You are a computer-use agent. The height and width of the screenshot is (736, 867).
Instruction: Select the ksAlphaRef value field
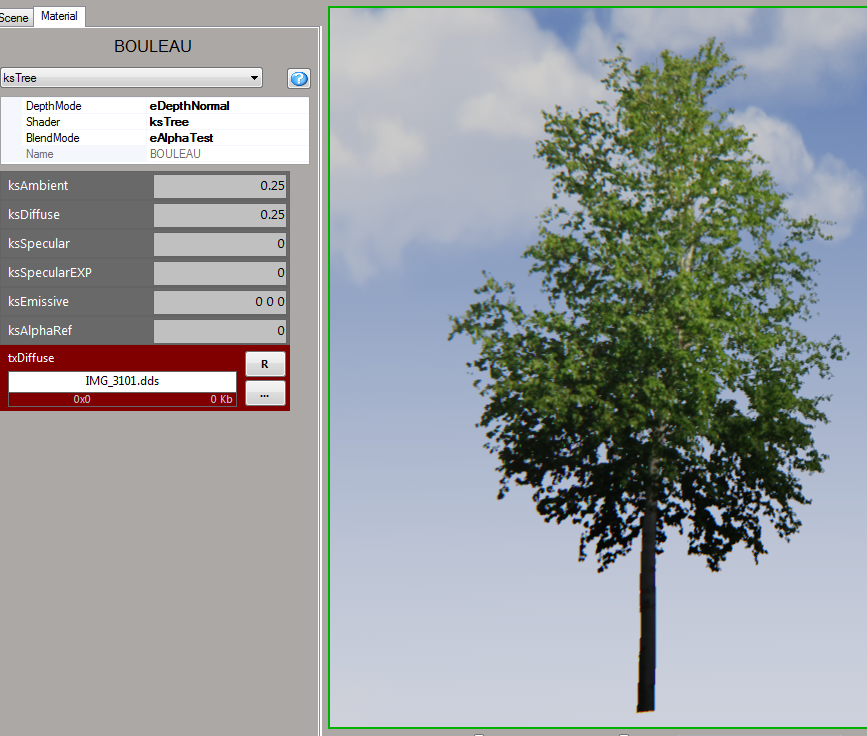[x=220, y=331]
